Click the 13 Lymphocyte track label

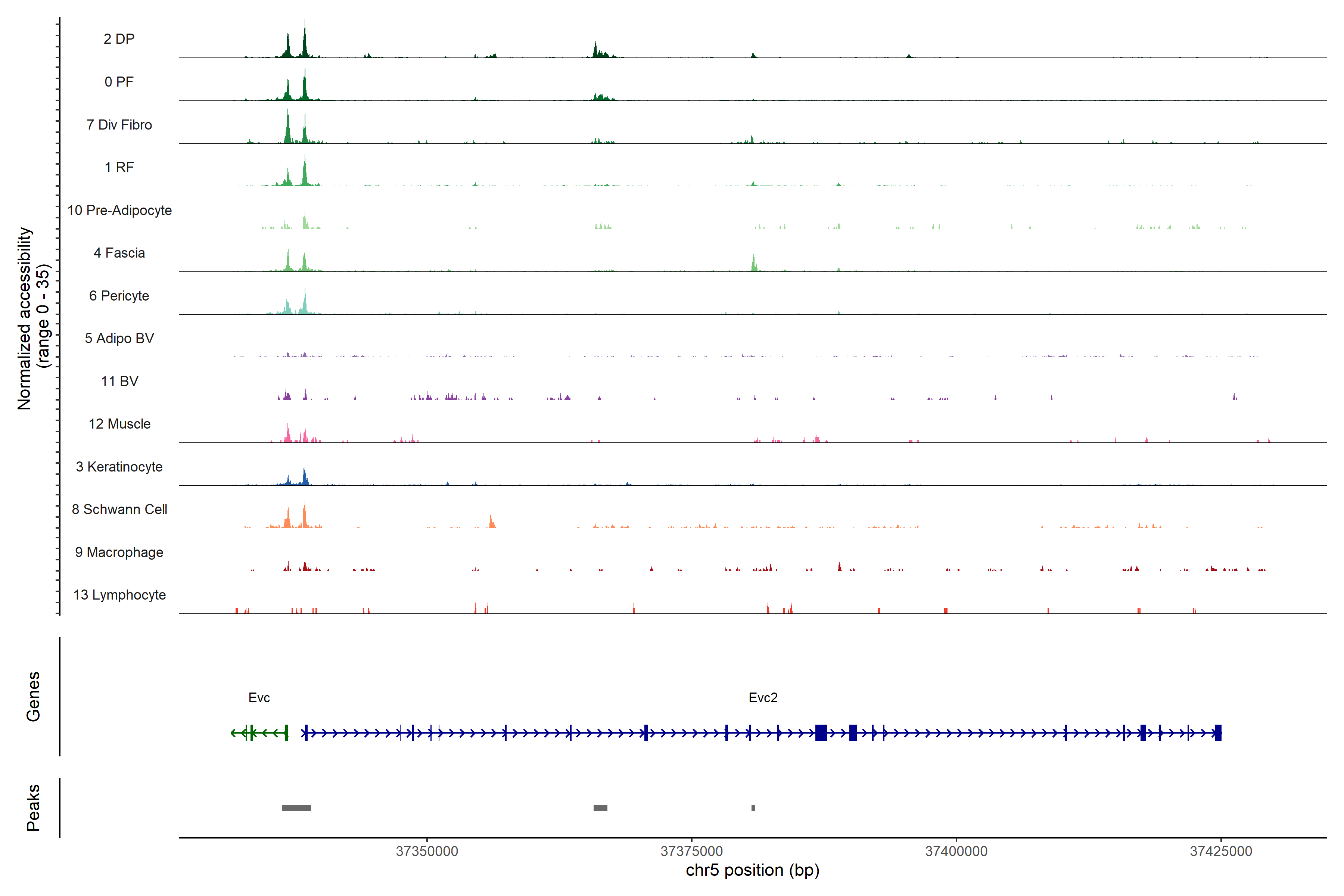coord(119,595)
